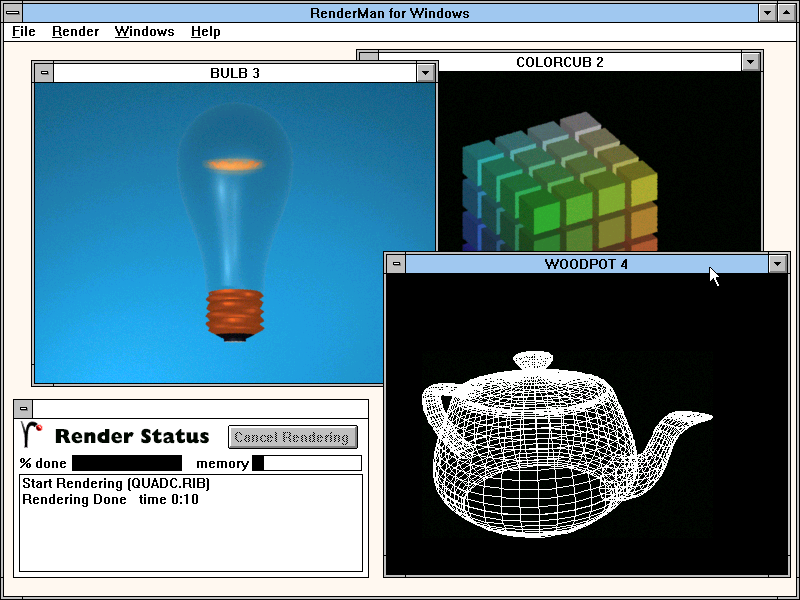Minimize the COLORCUB 2 window with its down arrow
Viewport: 800px width, 600px height.
click(x=751, y=62)
